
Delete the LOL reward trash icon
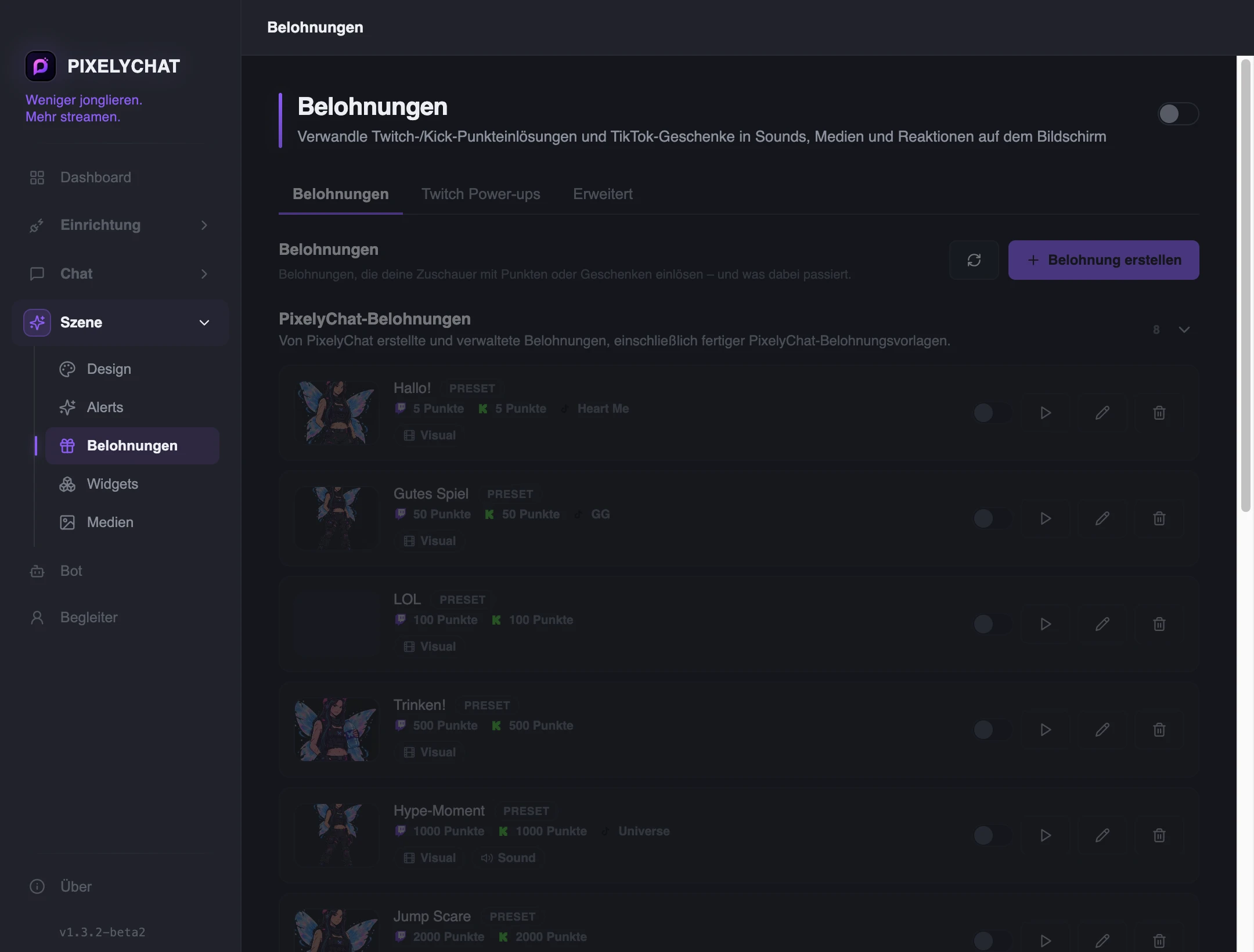pos(1159,624)
